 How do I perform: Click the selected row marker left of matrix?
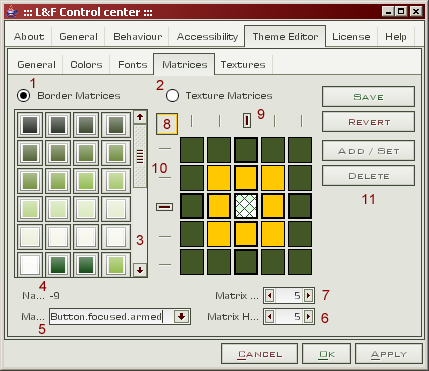pos(164,207)
